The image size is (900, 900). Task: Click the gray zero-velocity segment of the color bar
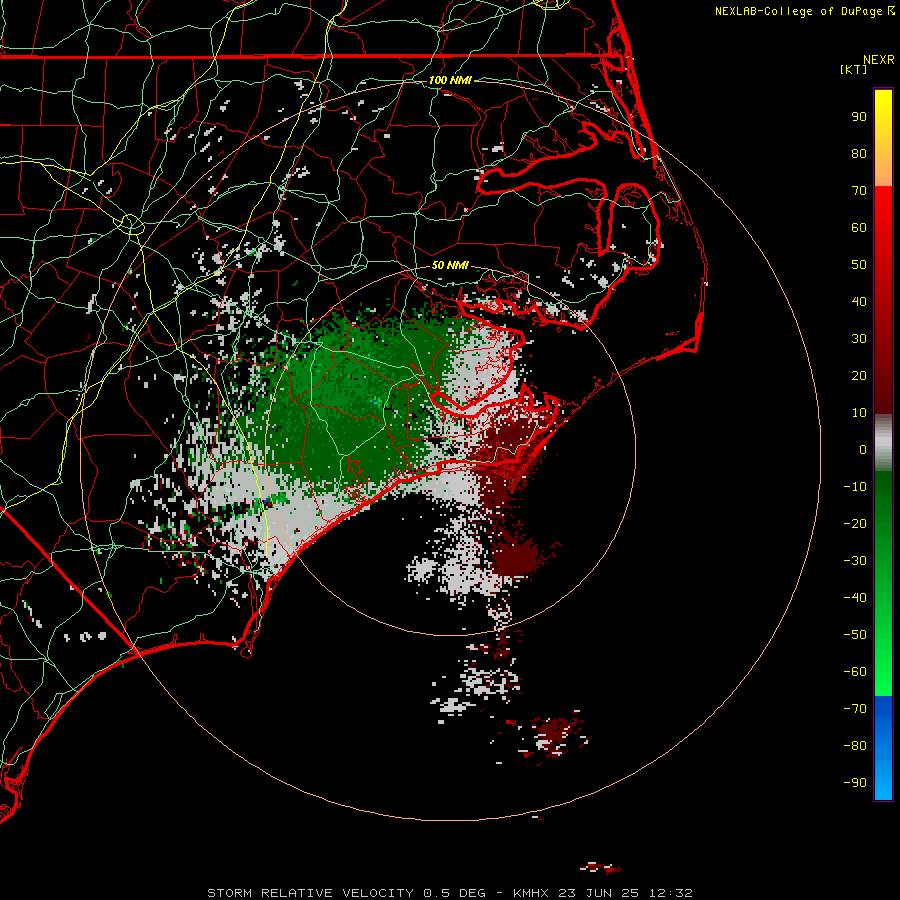pyautogui.click(x=883, y=443)
